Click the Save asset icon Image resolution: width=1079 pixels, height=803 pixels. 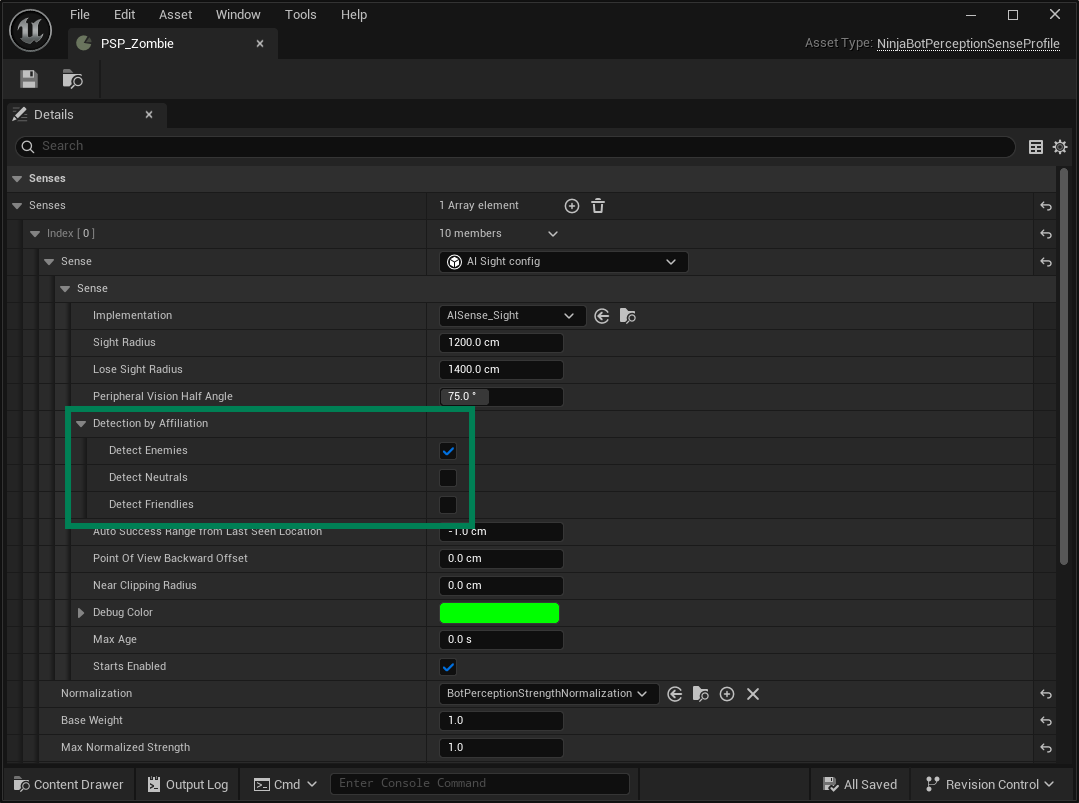[28, 78]
